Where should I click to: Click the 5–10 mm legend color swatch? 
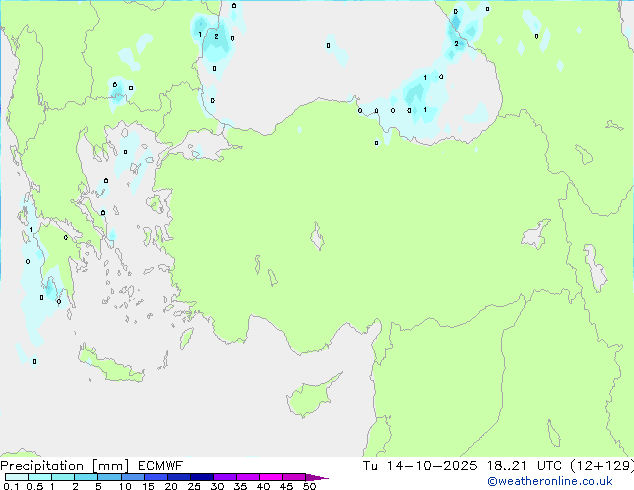pos(109,477)
